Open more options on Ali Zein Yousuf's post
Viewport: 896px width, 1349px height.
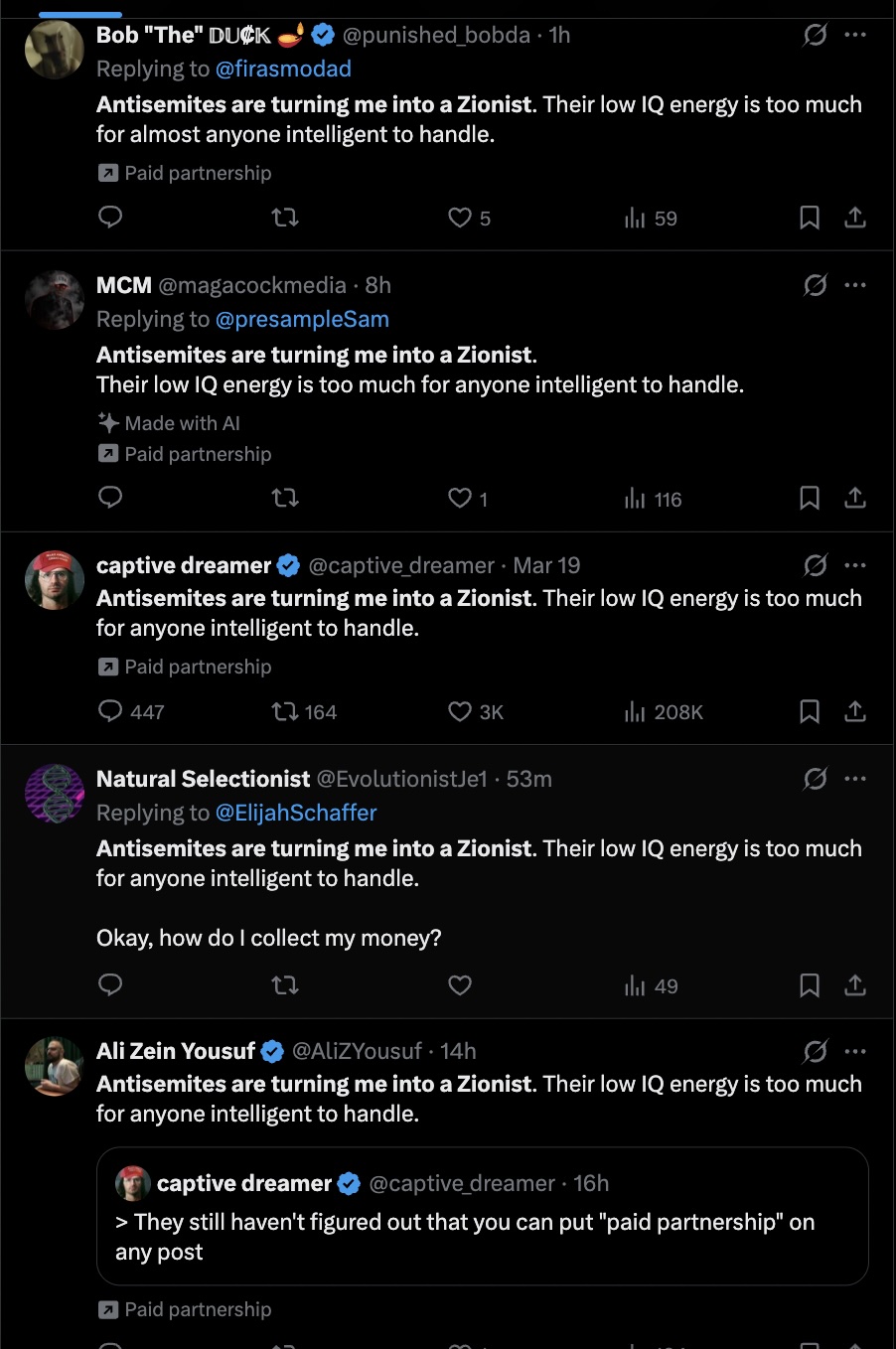click(855, 1051)
